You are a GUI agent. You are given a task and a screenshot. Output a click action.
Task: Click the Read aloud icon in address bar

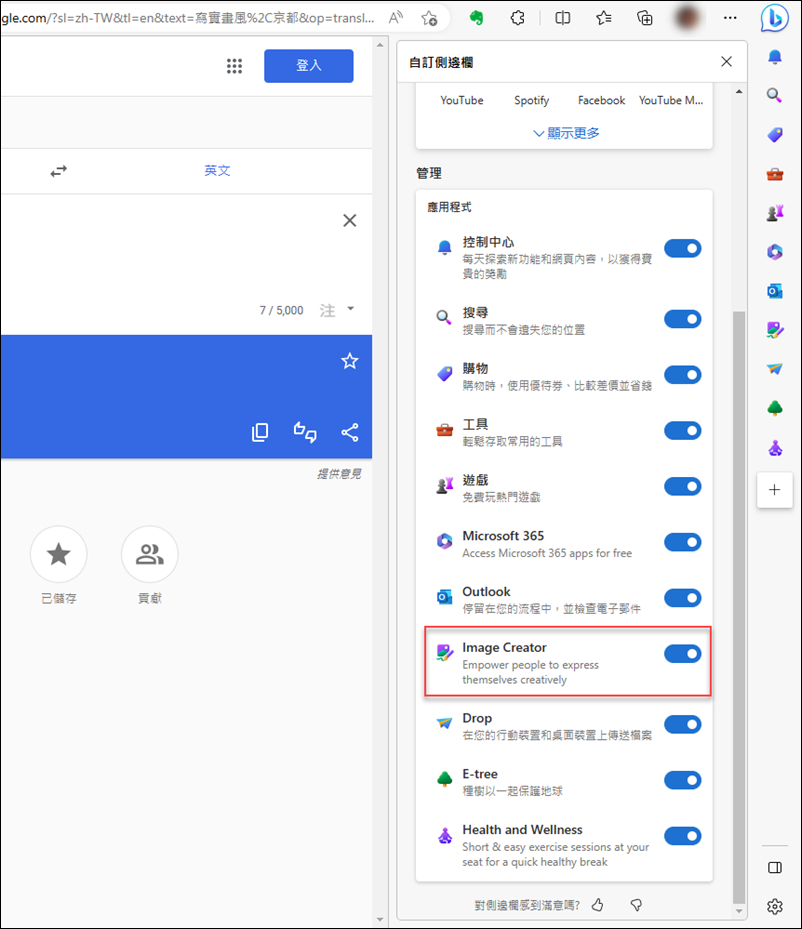tap(396, 18)
